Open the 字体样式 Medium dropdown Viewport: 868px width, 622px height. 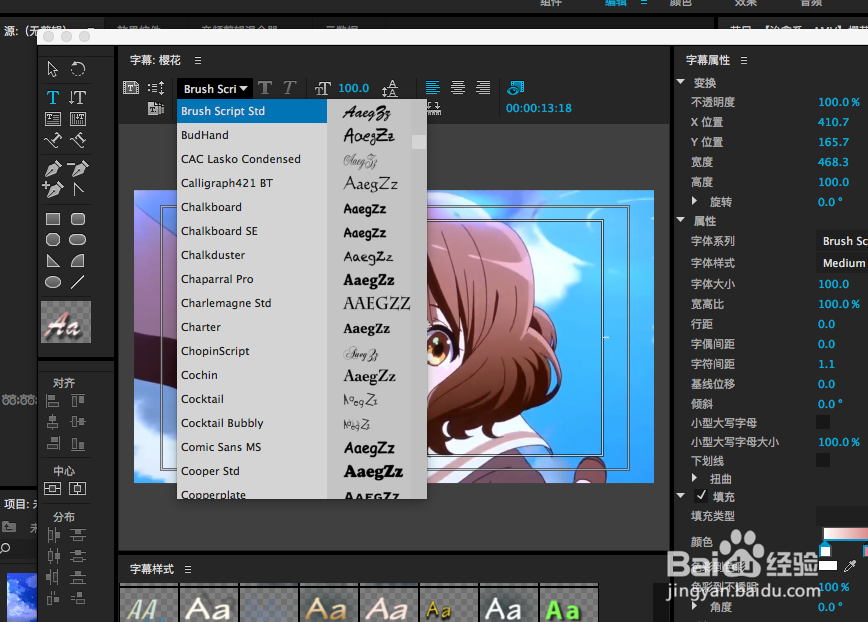[842, 263]
